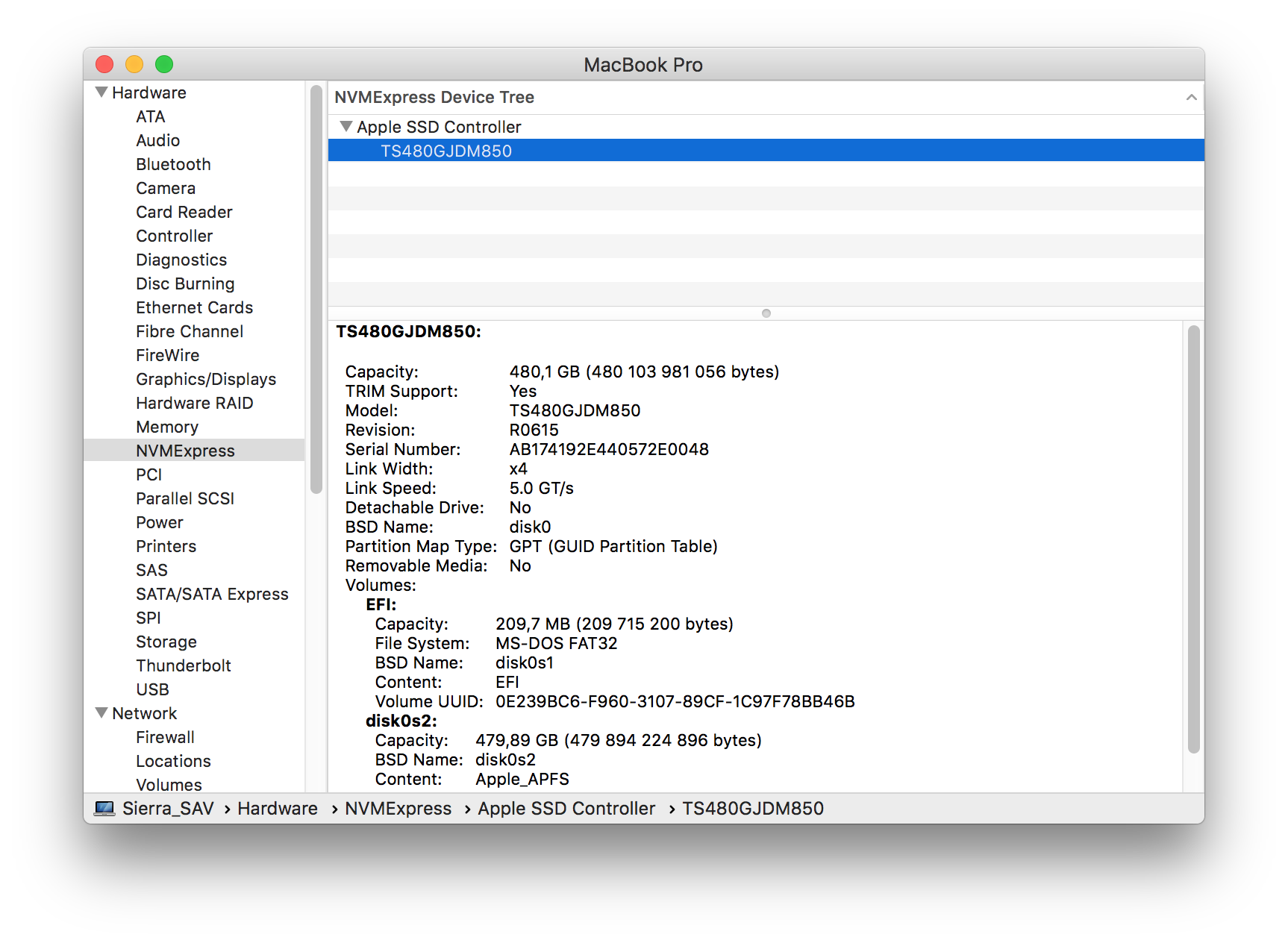Click the revision value R0615
The image size is (1288, 943).
[534, 430]
